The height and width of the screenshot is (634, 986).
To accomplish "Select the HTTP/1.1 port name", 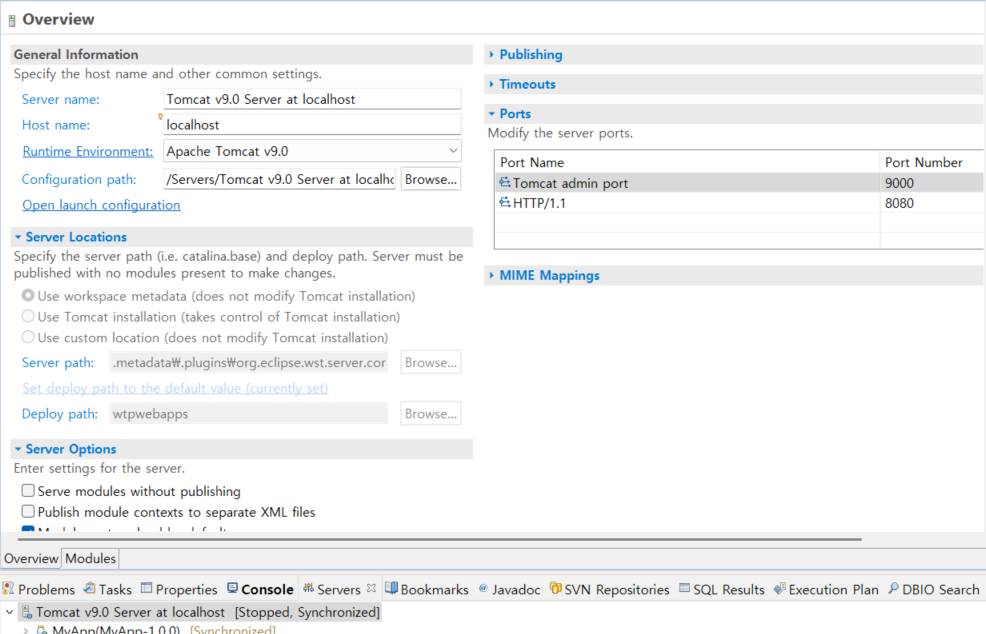I will (x=539, y=203).
